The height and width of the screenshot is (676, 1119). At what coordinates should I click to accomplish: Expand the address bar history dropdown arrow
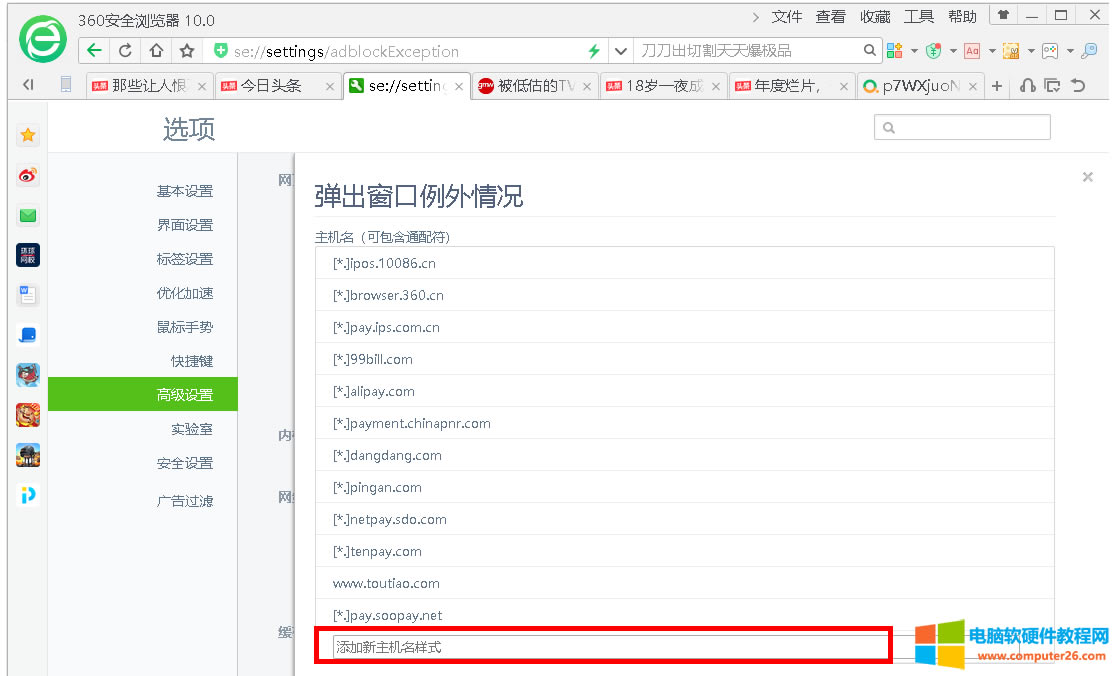point(622,48)
